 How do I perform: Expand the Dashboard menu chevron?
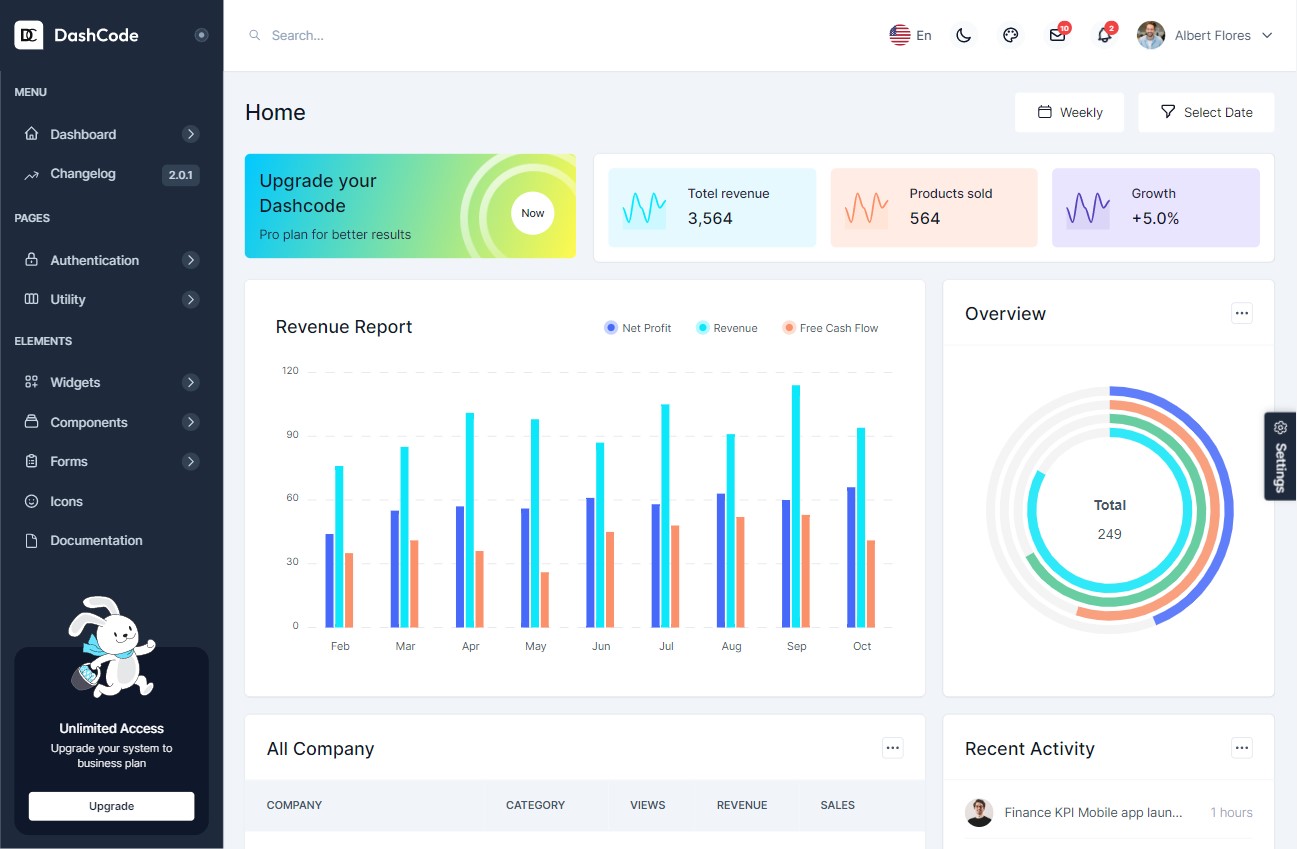point(191,134)
